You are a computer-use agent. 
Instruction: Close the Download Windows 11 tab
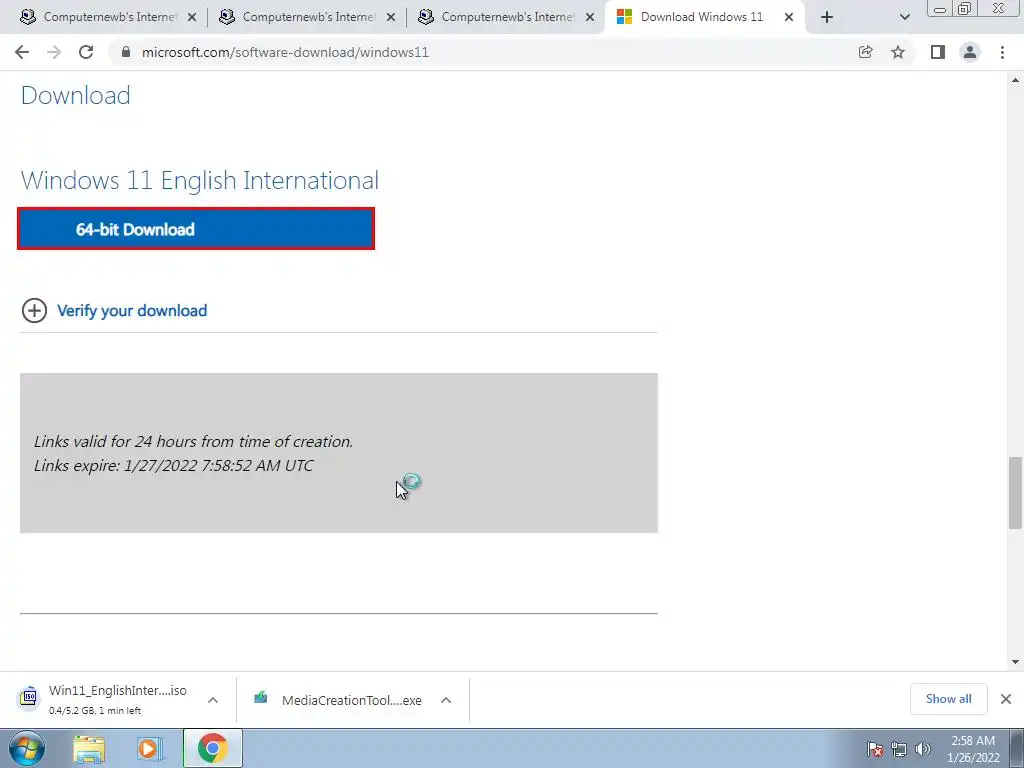pos(789,18)
